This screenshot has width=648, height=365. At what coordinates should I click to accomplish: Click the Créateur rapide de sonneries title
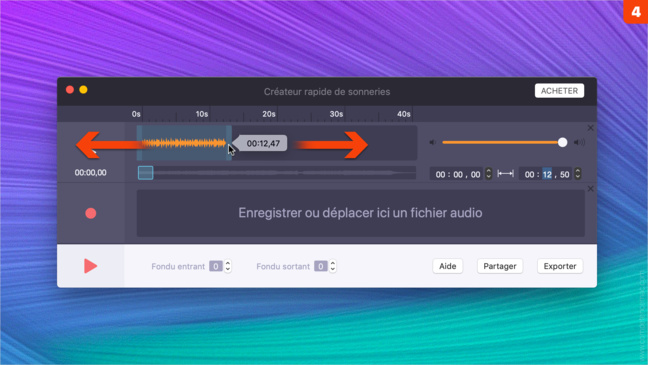click(327, 92)
